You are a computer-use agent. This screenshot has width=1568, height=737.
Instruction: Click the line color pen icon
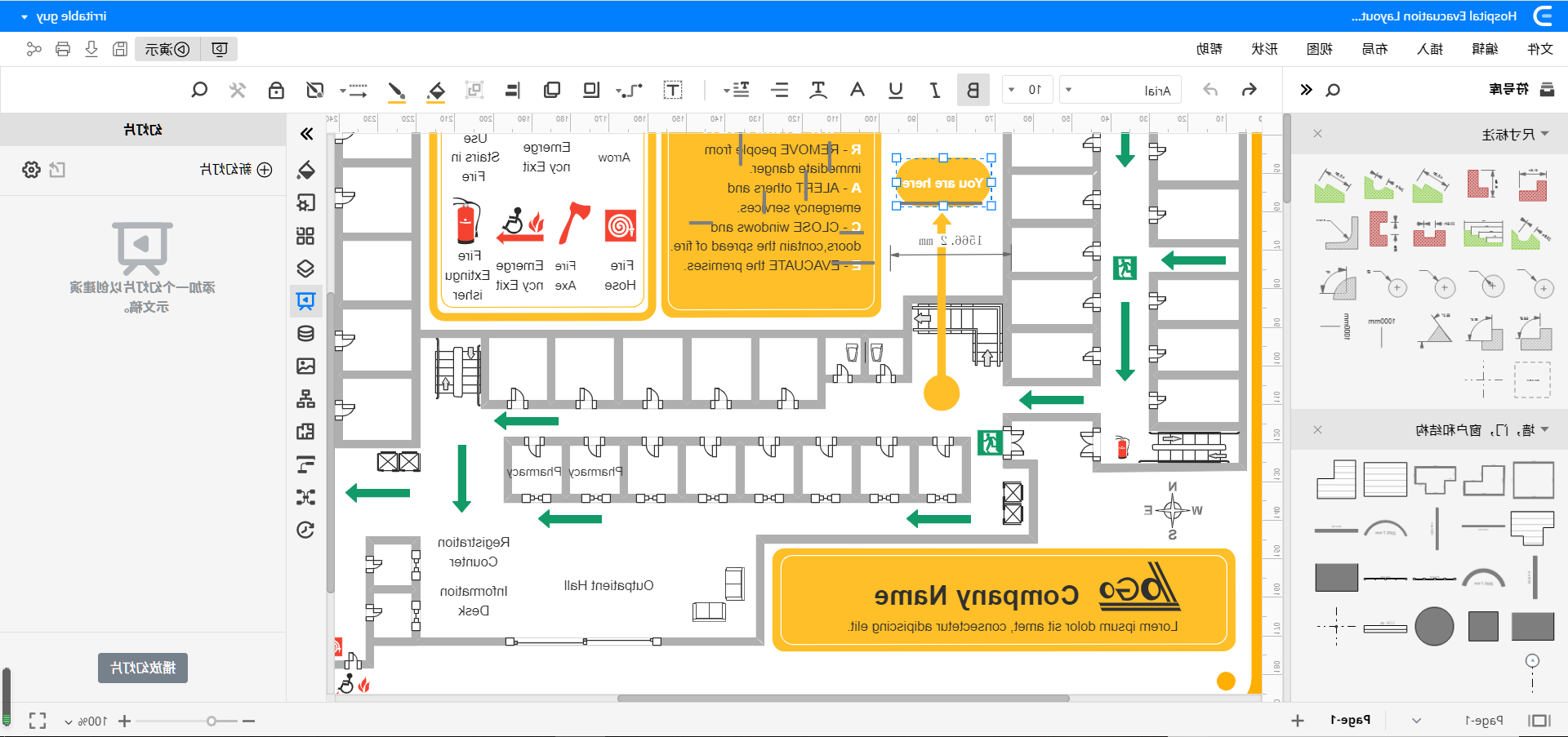pos(397,91)
